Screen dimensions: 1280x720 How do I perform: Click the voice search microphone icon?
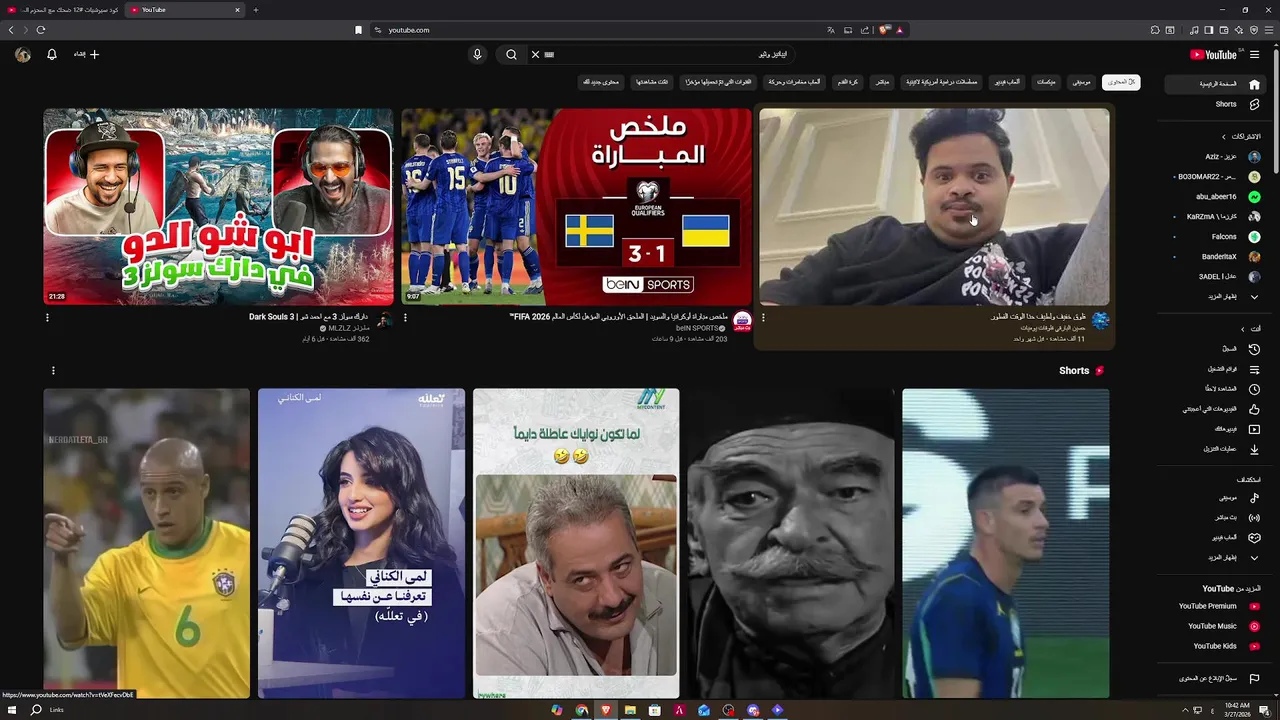pos(477,54)
